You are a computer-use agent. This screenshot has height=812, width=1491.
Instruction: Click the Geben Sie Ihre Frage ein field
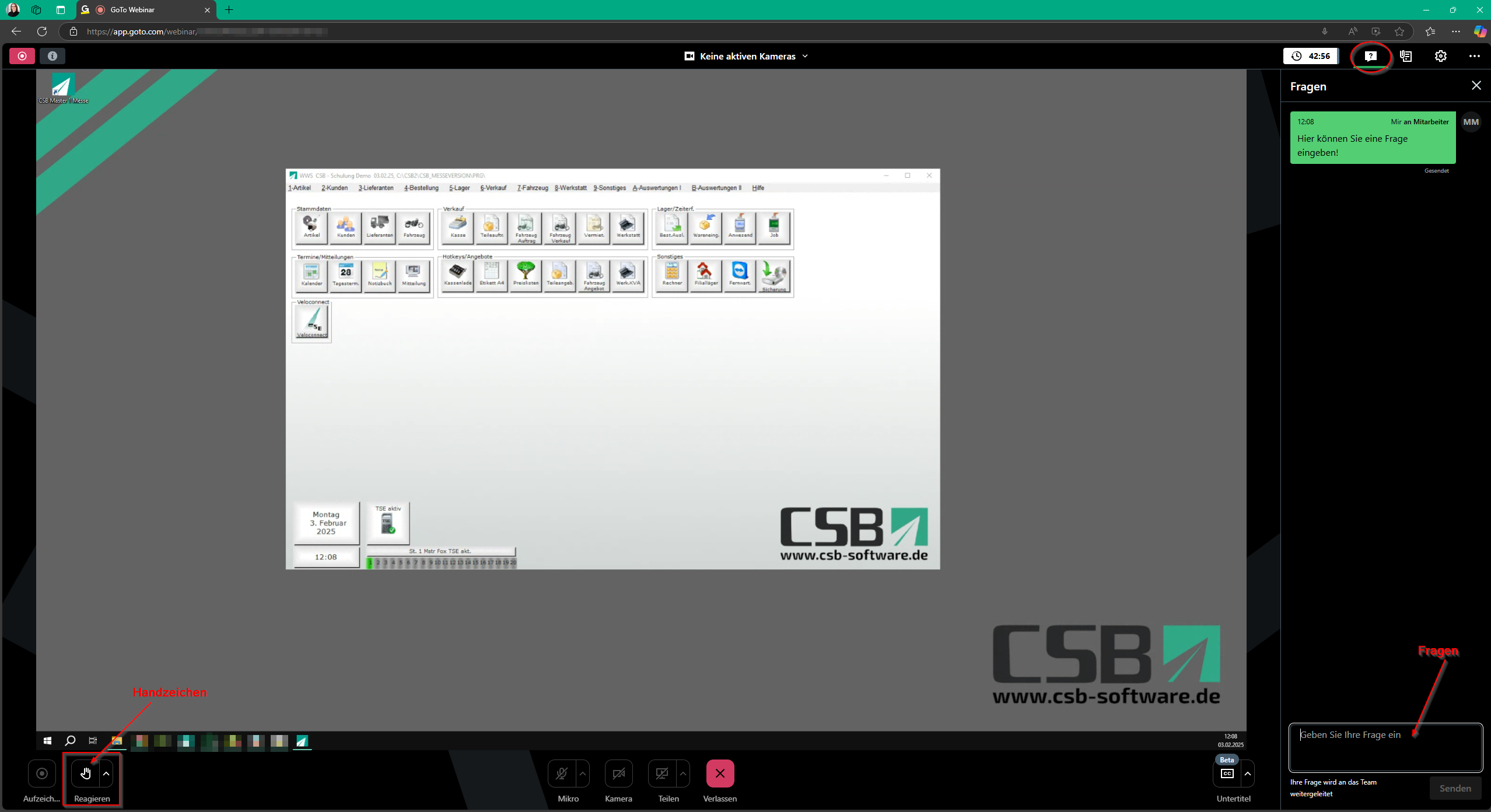pyautogui.click(x=1385, y=747)
